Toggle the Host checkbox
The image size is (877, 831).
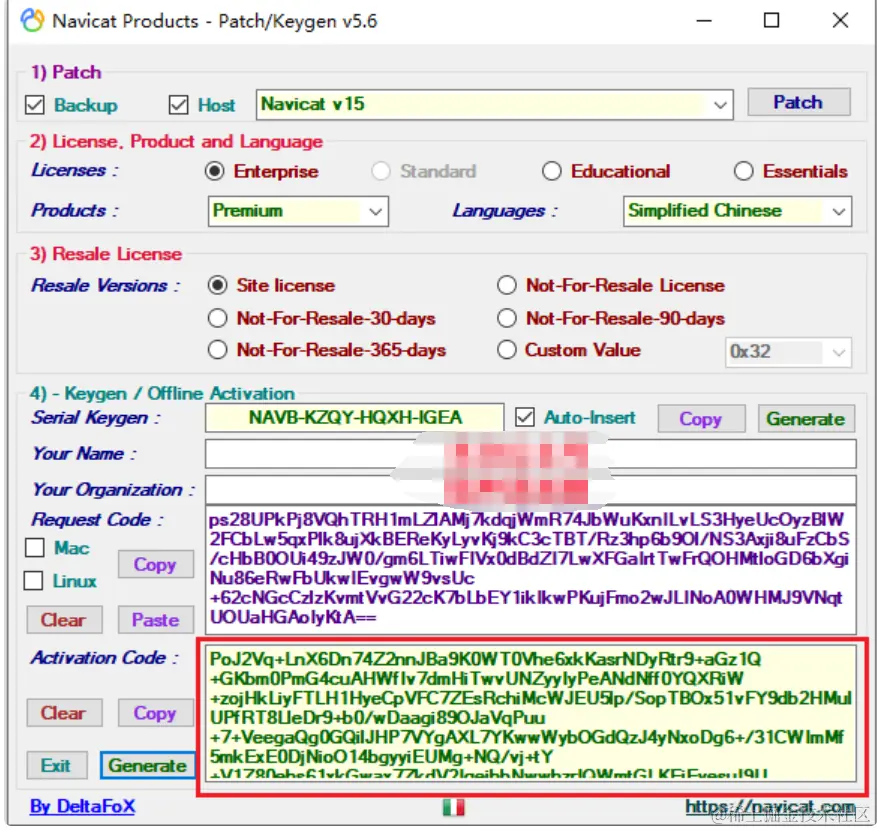[x=178, y=105]
